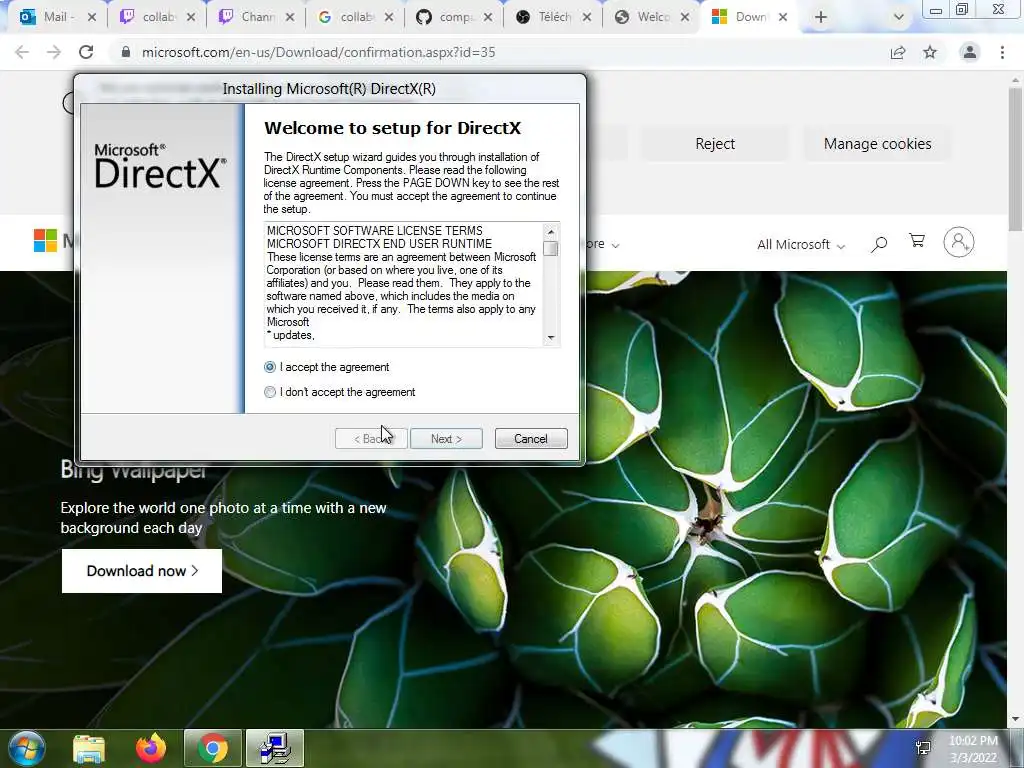Open the Microsoft site search icon
1024x768 pixels.
879,245
